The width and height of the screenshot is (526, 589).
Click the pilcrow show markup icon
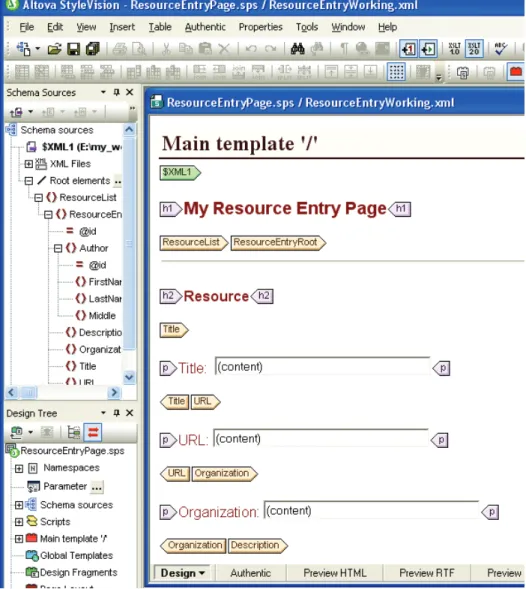[x=343, y=49]
